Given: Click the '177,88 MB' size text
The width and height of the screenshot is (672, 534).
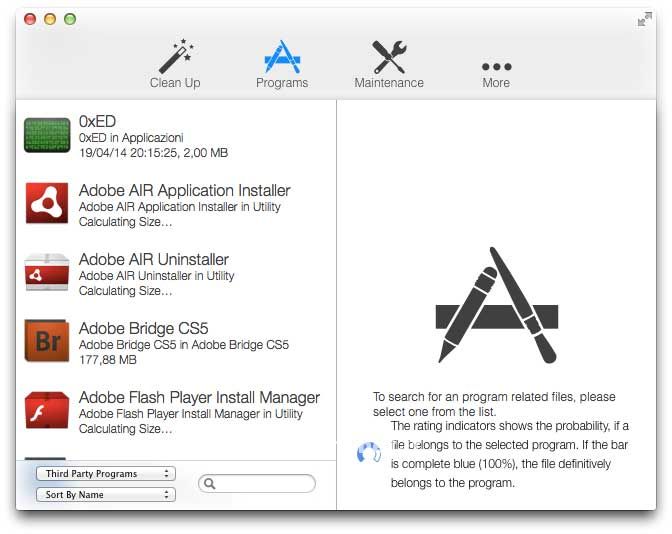Looking at the screenshot, I should (x=108, y=360).
